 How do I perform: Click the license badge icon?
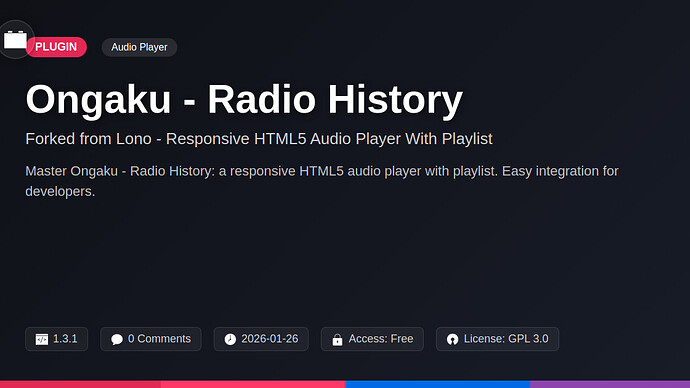tap(452, 339)
